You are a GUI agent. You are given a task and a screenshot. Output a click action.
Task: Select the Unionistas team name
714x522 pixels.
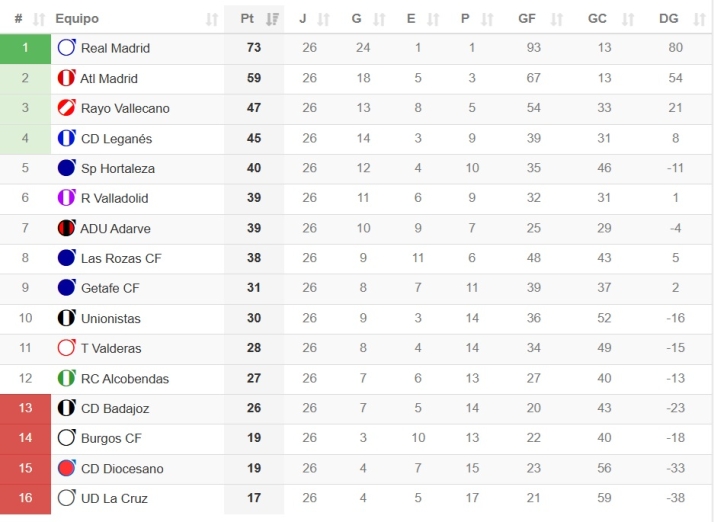pyautogui.click(x=111, y=318)
